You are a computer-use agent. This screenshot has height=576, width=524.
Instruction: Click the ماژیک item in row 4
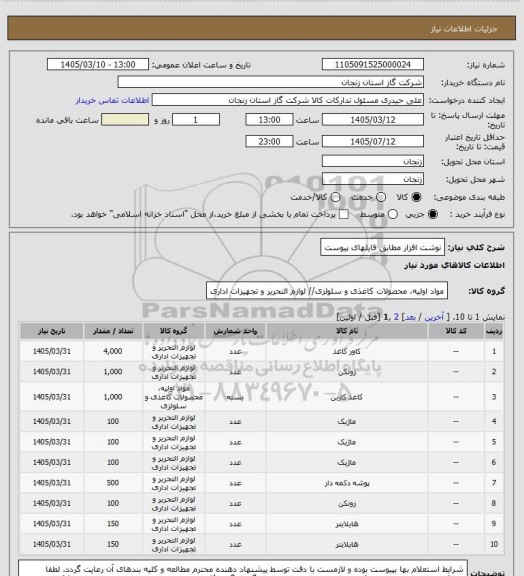pos(347,421)
